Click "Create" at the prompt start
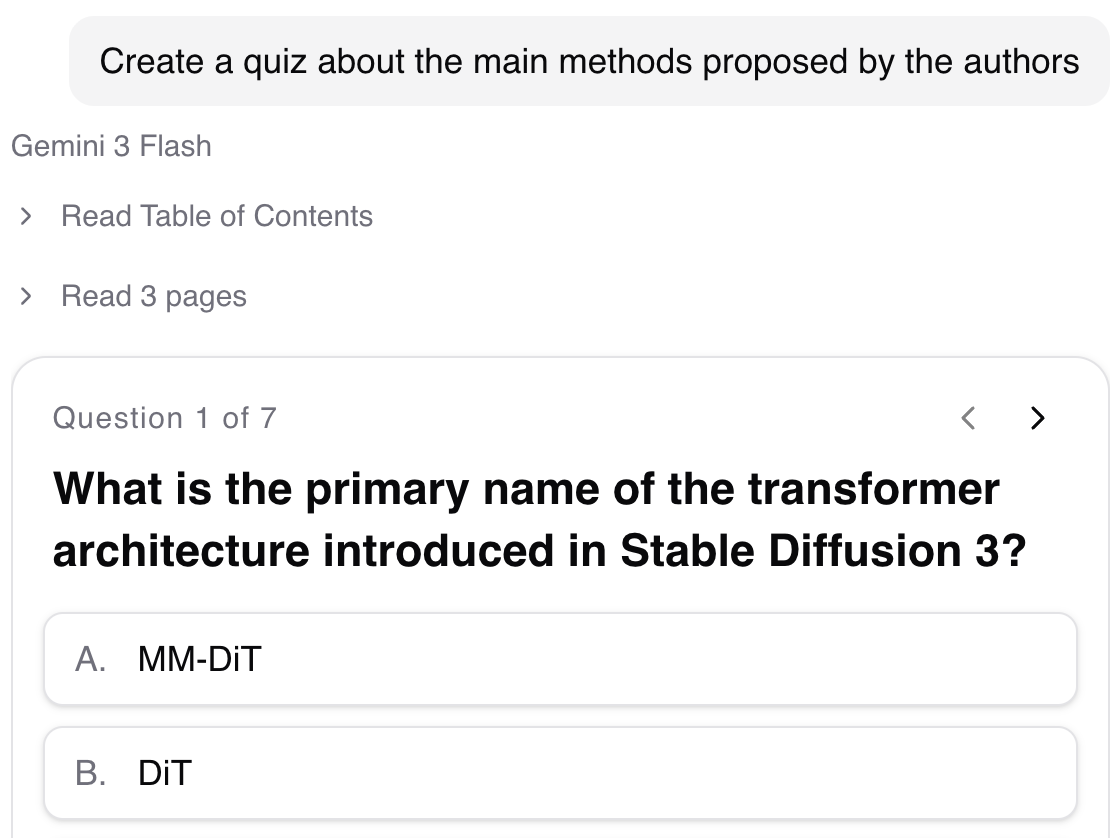The image size is (1118, 838). point(151,62)
